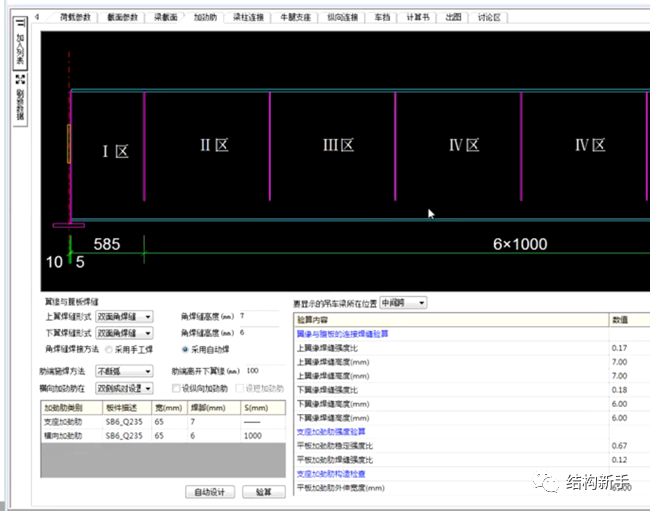Open the 梁柱连接 tab
This screenshot has width=650, height=511.
248,17
